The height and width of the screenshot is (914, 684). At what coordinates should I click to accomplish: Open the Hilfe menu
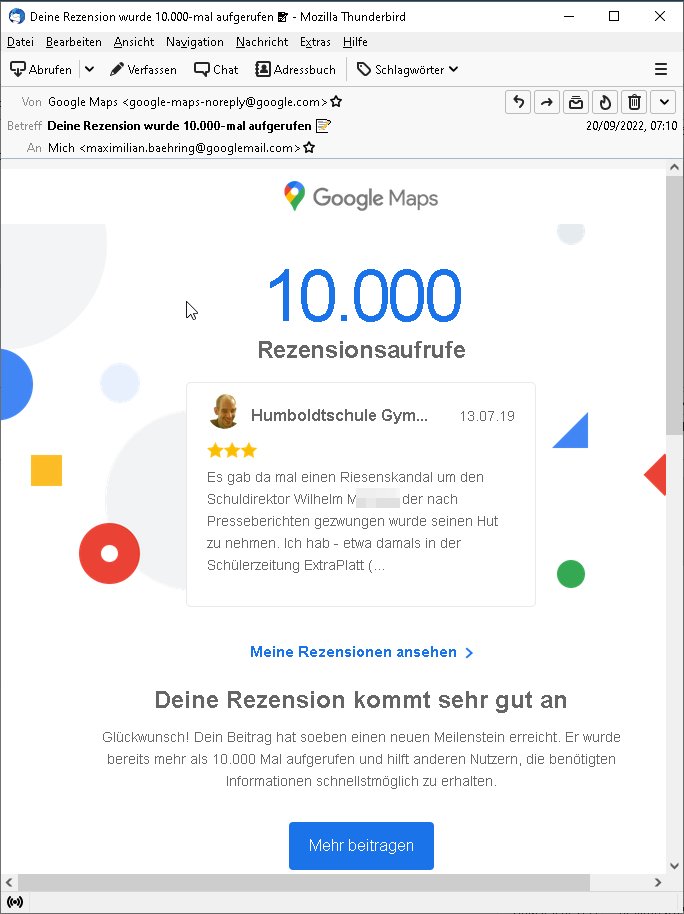coord(355,42)
